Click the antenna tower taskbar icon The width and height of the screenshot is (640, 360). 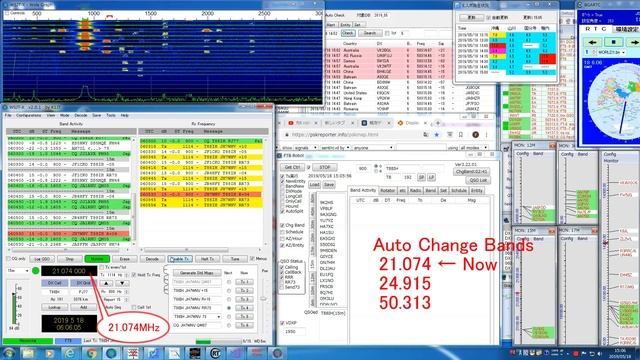(133, 353)
